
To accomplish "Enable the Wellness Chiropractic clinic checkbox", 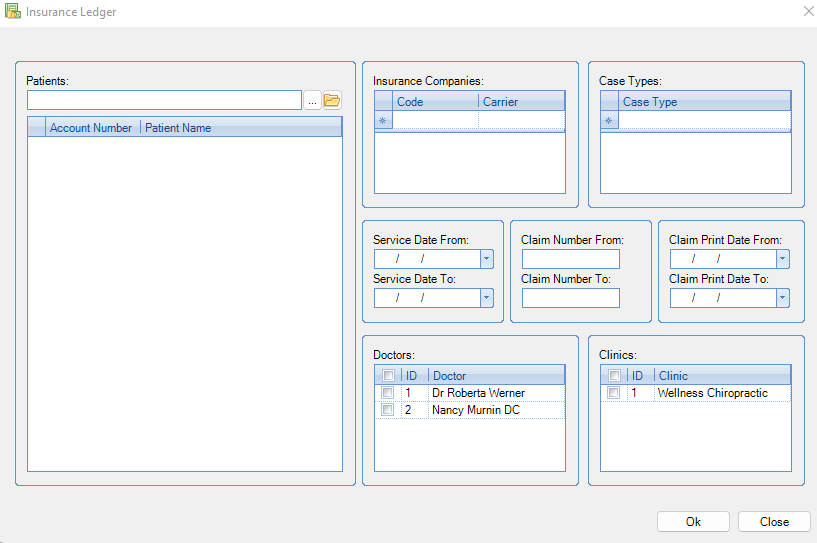I will [614, 393].
